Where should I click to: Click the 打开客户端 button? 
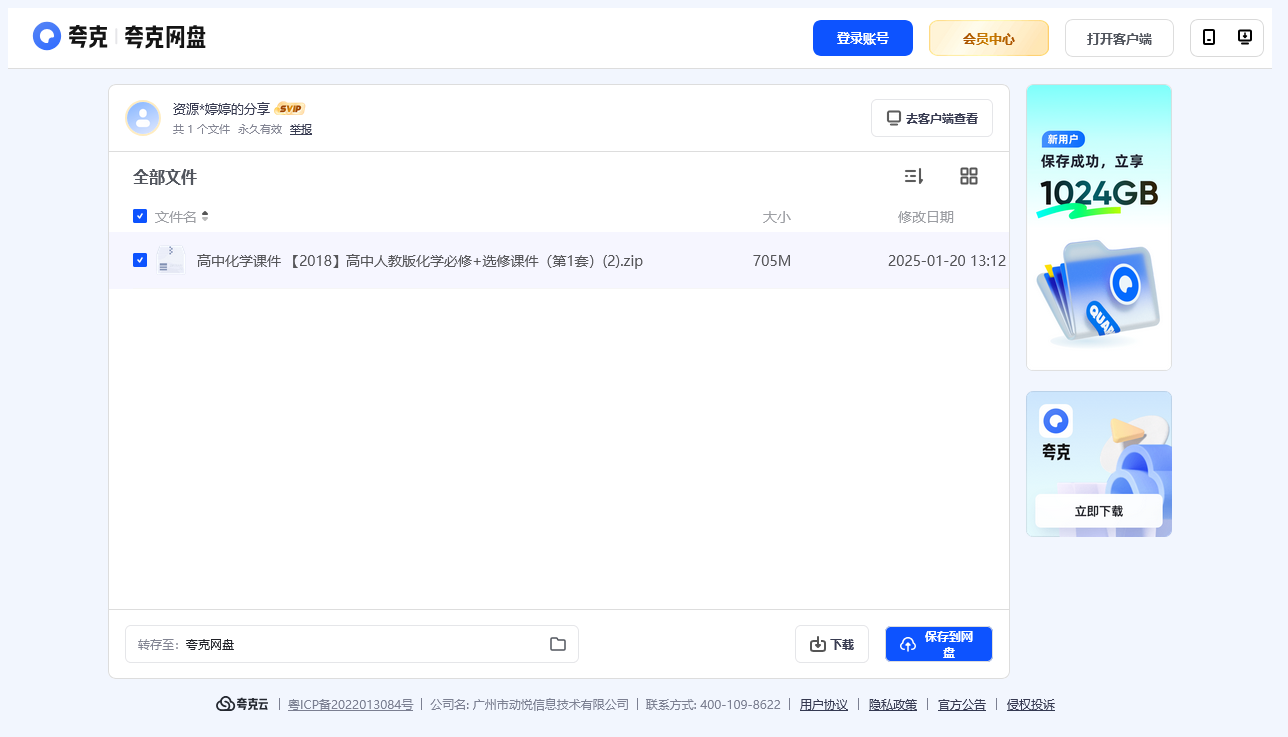click(1119, 38)
